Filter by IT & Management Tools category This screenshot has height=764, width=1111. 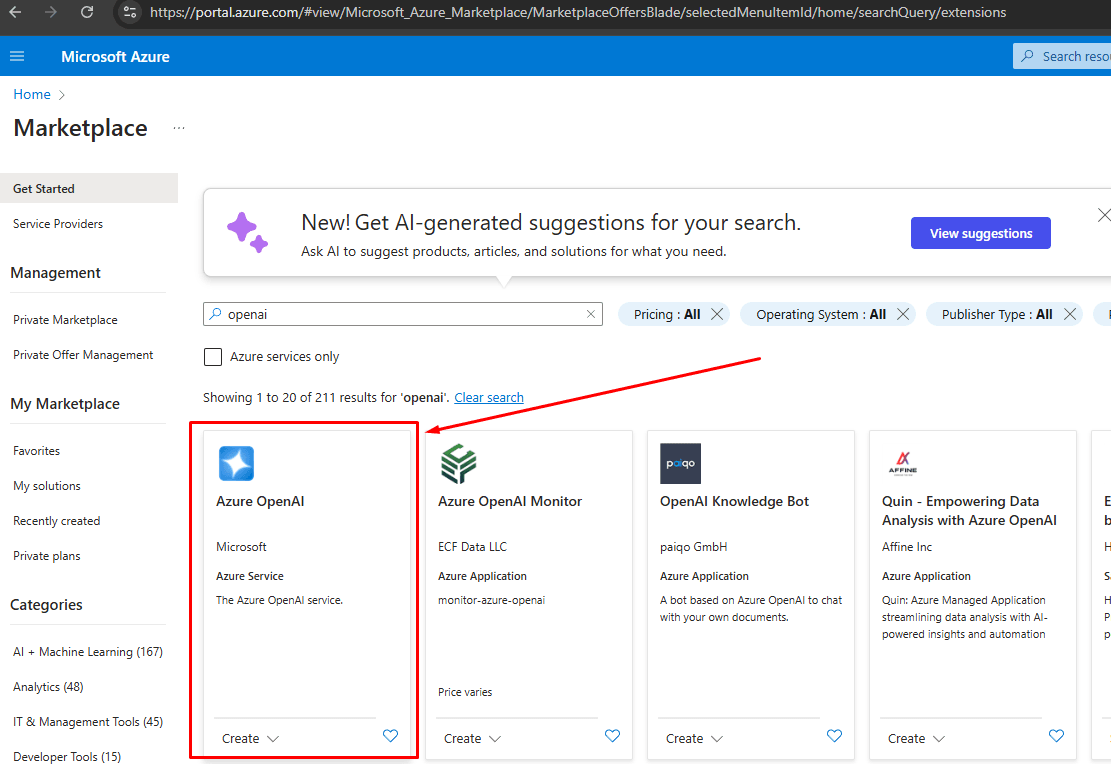click(x=88, y=721)
